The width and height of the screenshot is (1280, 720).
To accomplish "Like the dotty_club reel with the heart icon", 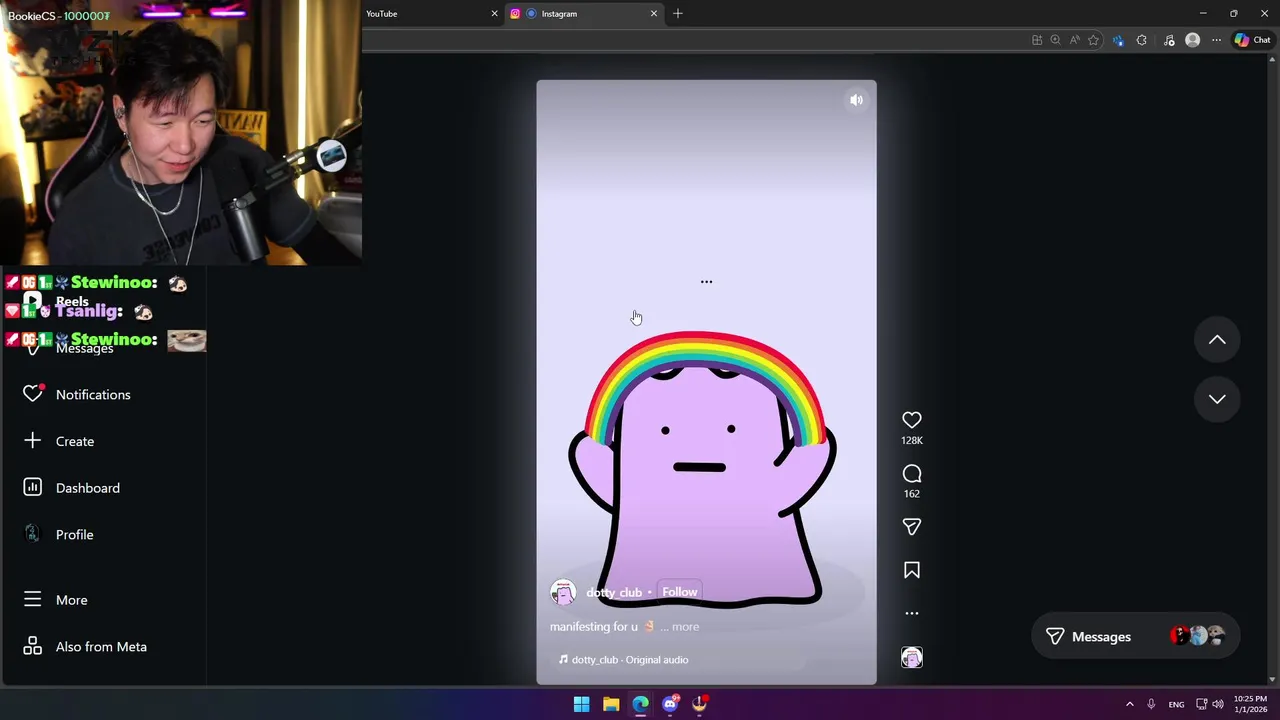I will pyautogui.click(x=911, y=420).
